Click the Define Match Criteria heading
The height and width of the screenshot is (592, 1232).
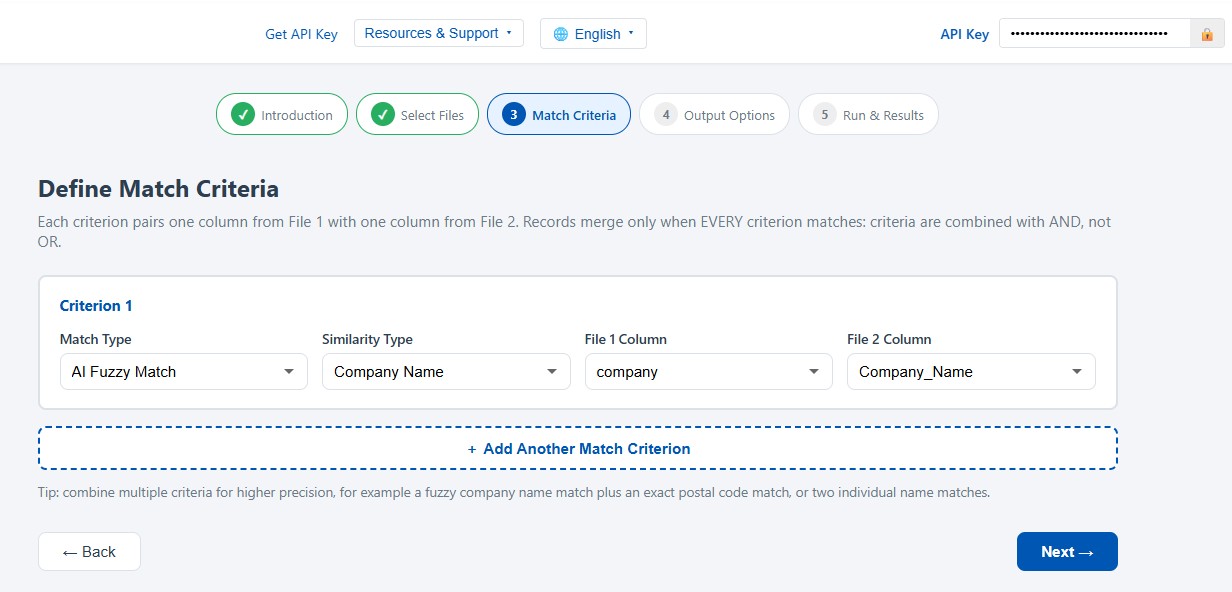(x=158, y=189)
